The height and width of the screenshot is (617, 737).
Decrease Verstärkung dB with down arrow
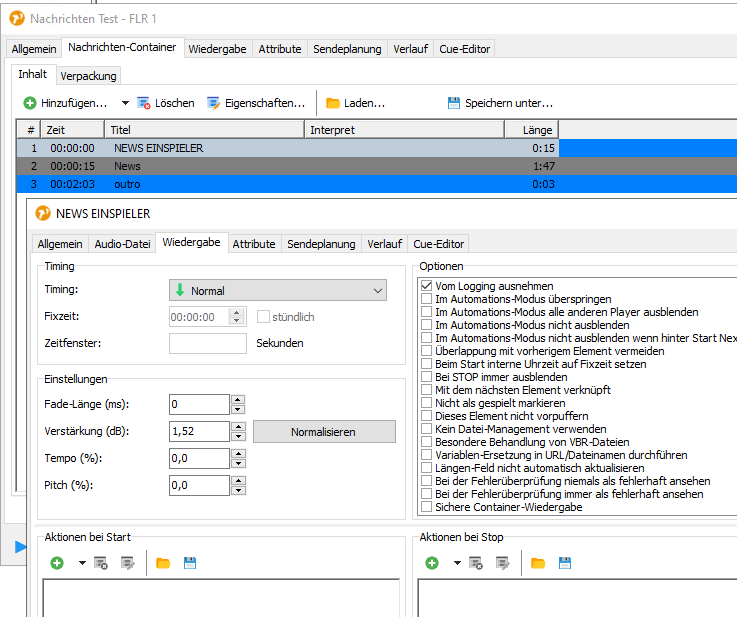[x=238, y=436]
